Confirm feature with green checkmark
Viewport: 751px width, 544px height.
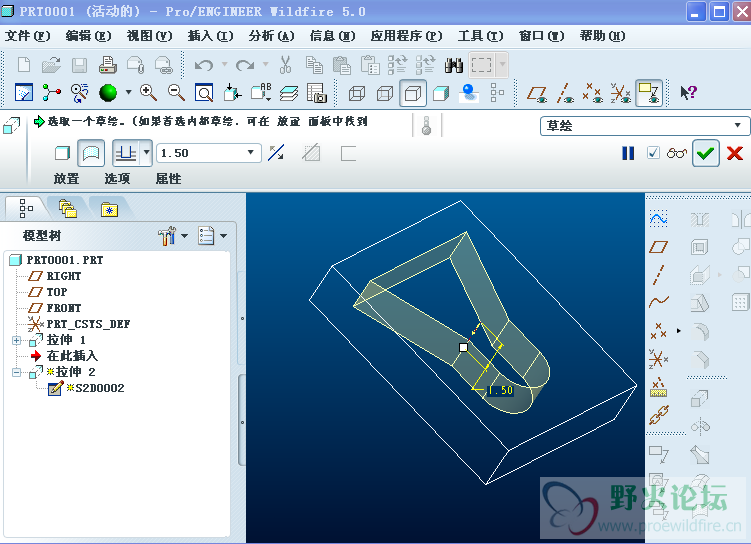tap(705, 153)
